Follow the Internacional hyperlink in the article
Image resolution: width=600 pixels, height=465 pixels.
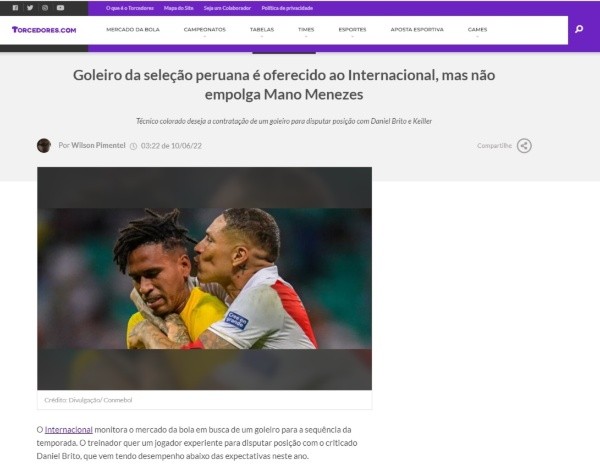[69, 430]
